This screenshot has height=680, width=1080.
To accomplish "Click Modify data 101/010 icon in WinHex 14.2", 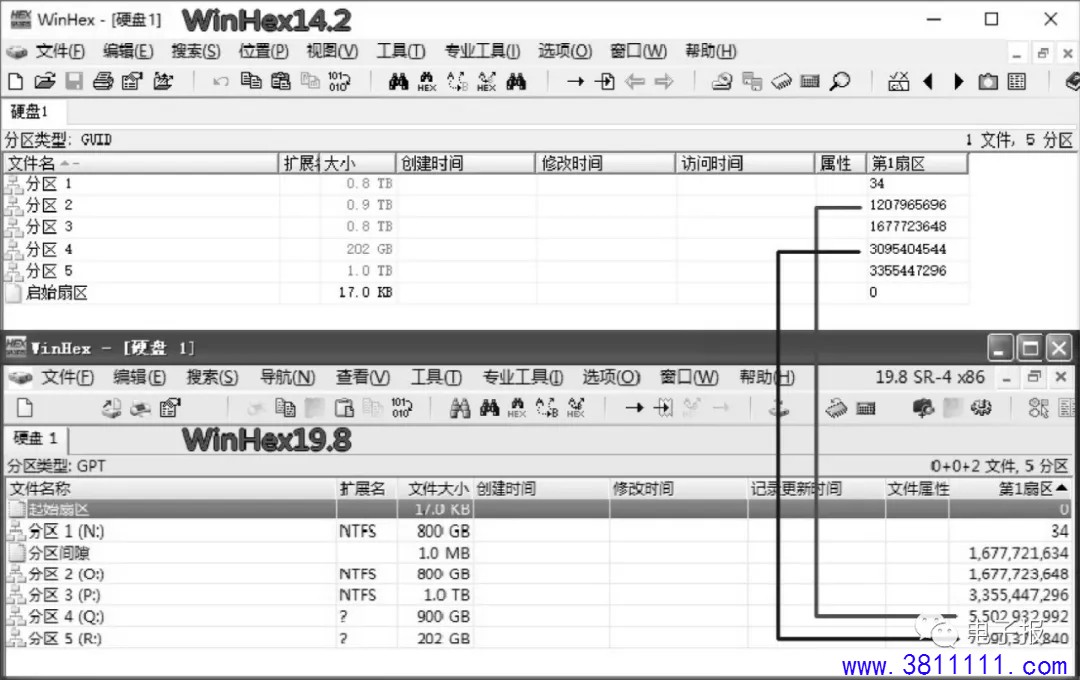I will tap(339, 81).
